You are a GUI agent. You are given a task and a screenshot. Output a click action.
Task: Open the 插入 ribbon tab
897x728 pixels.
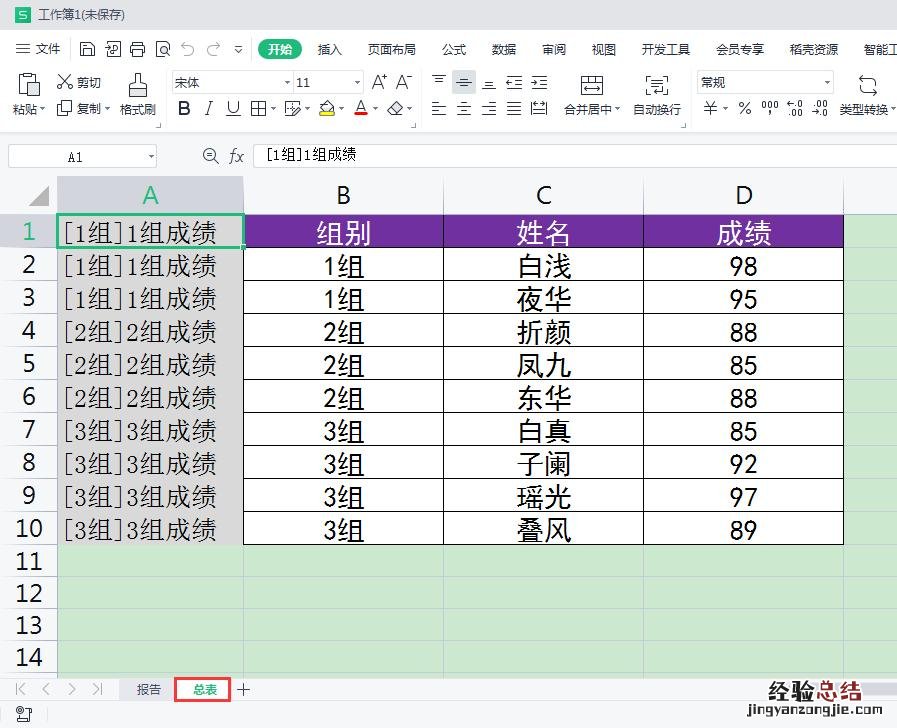329,49
